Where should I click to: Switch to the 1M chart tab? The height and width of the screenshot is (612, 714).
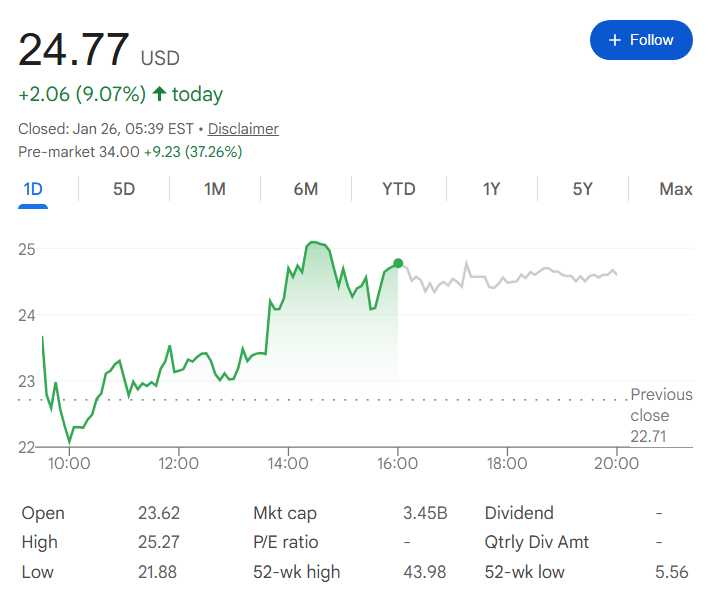pyautogui.click(x=215, y=189)
